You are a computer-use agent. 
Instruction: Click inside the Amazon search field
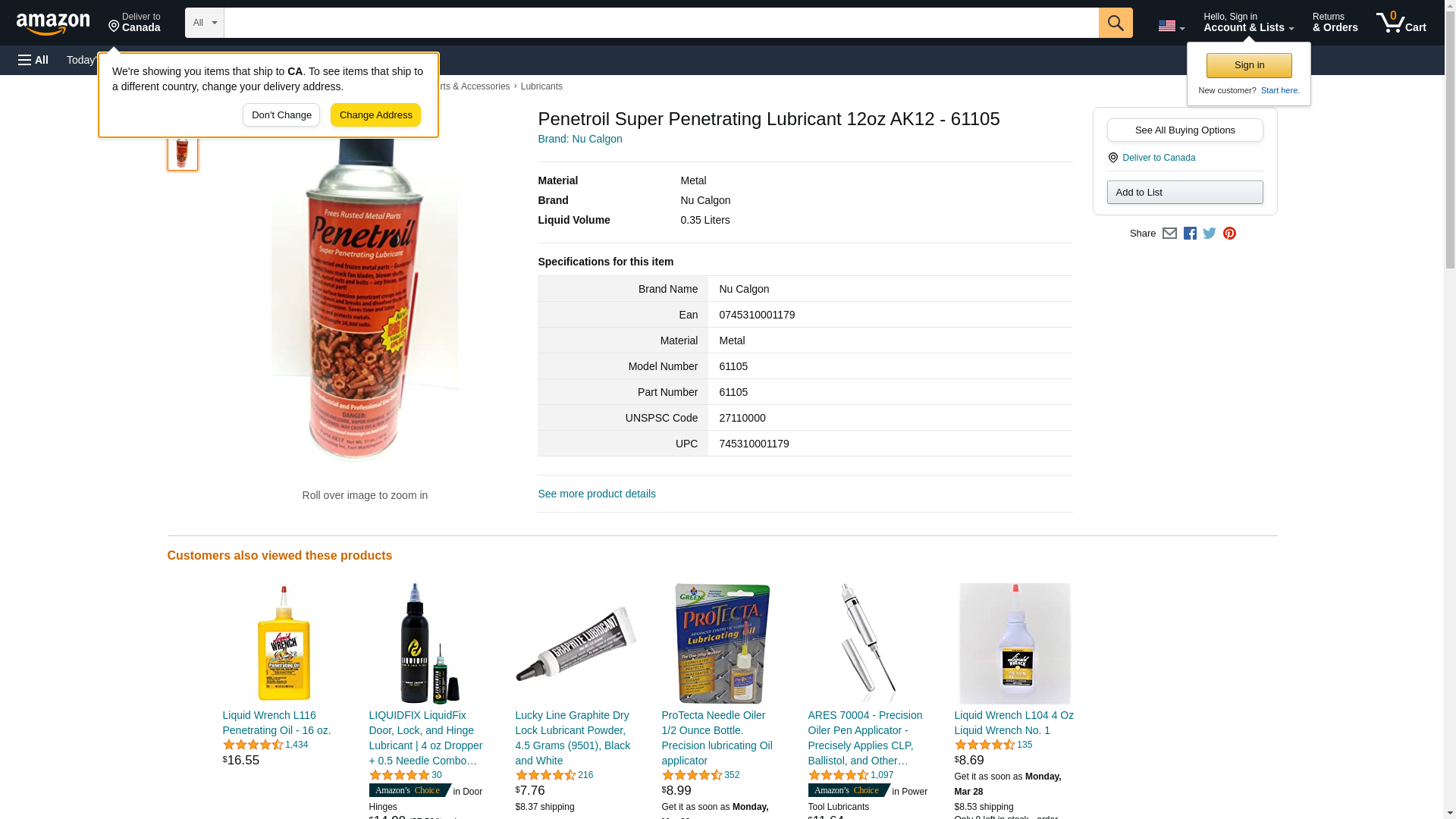pos(661,23)
